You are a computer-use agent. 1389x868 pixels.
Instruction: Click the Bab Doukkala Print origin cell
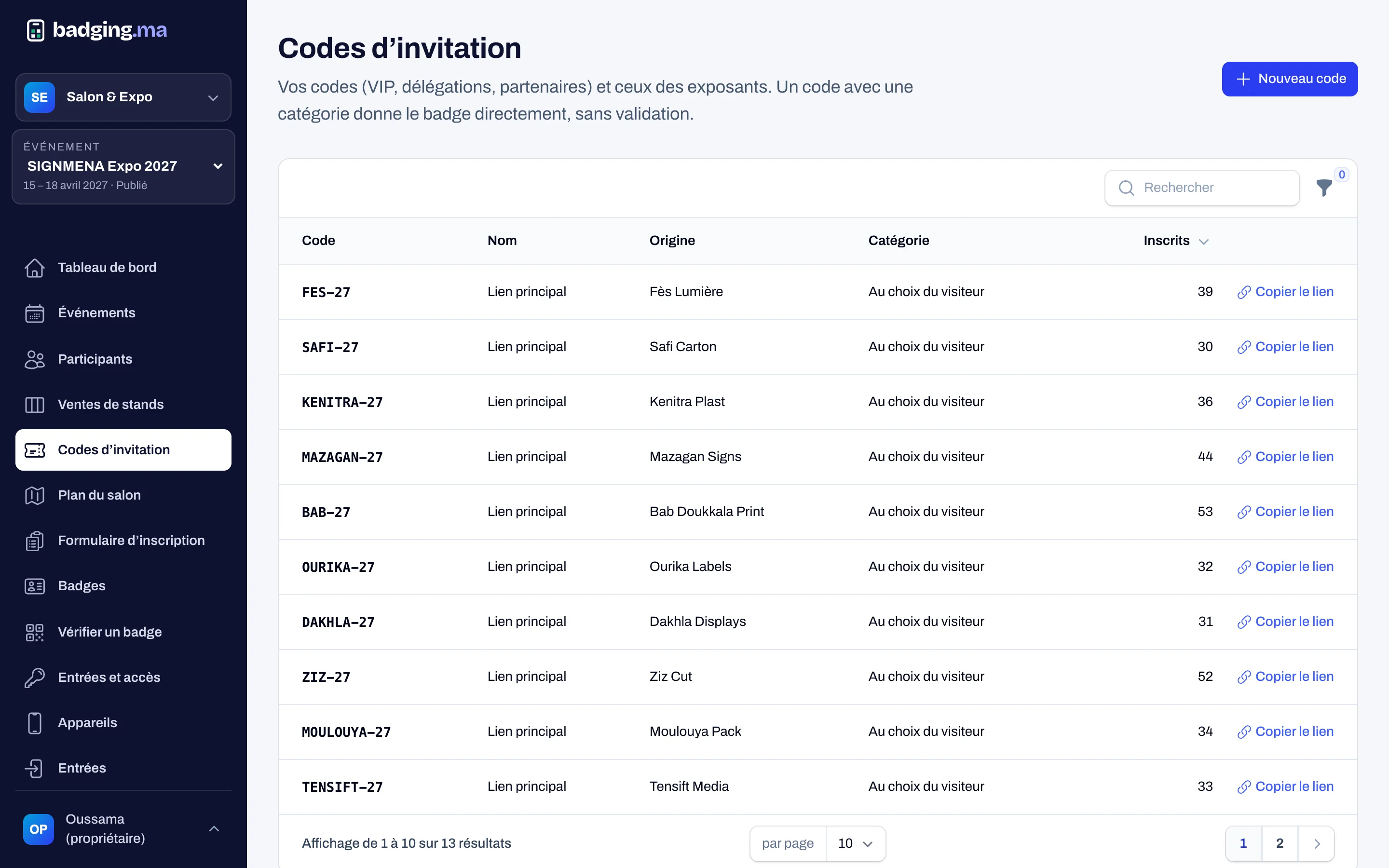coord(707,512)
